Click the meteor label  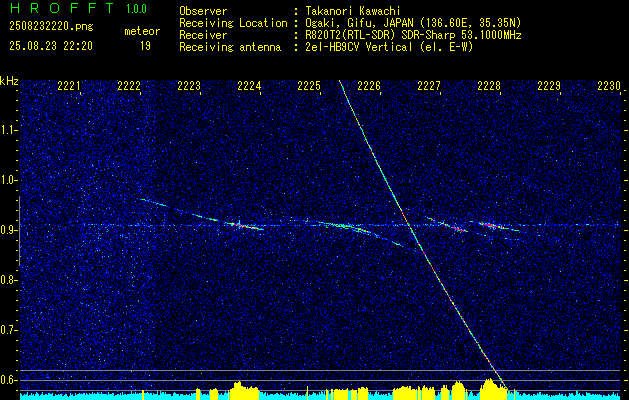(142, 31)
